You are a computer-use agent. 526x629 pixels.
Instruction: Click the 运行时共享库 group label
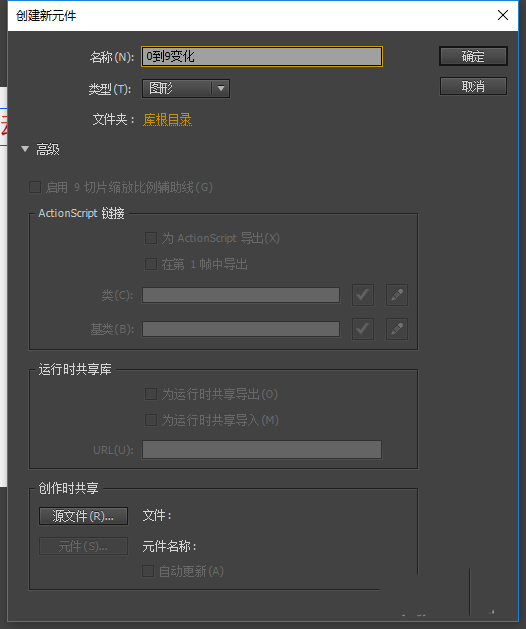[75, 369]
